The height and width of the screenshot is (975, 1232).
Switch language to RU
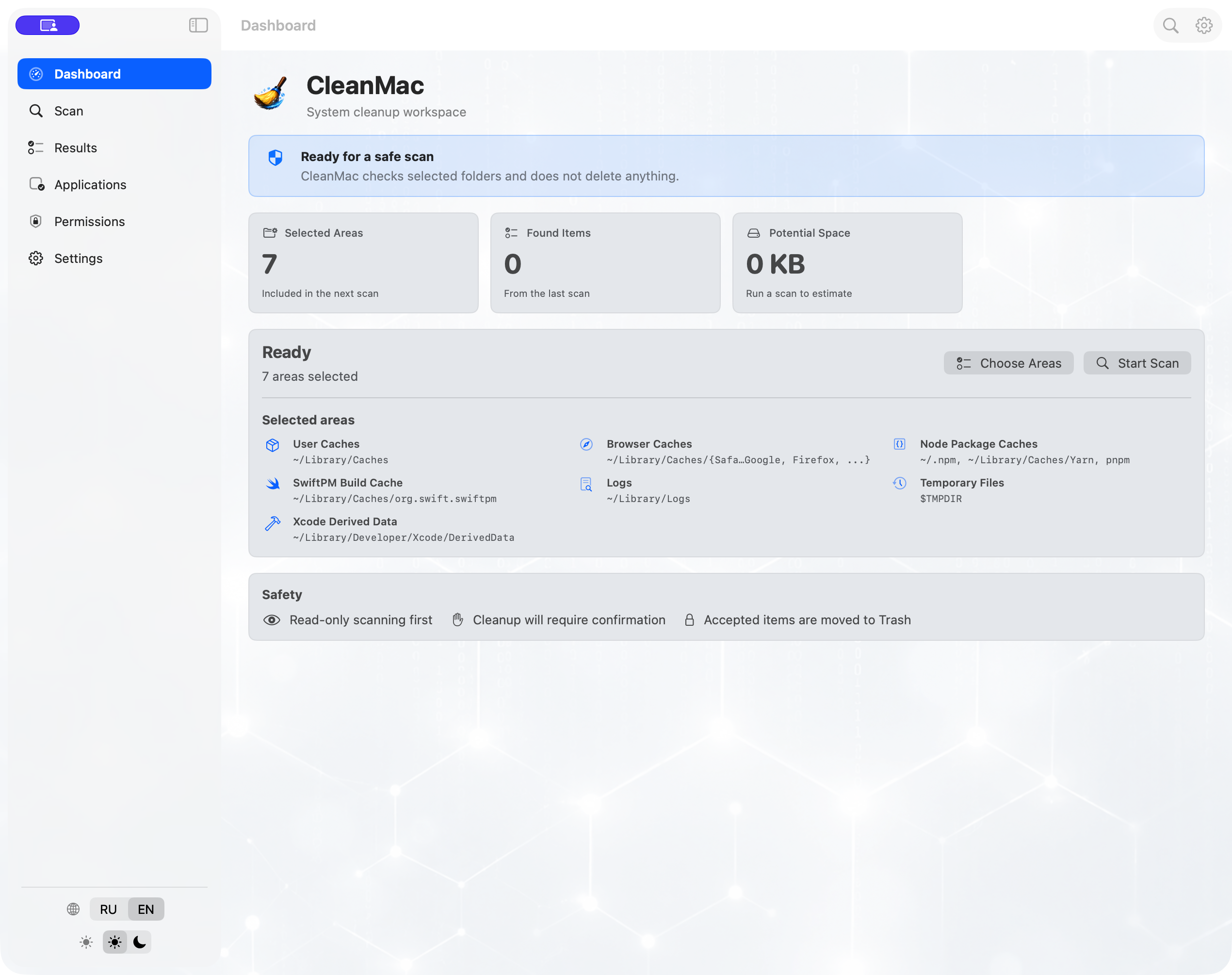click(x=109, y=910)
